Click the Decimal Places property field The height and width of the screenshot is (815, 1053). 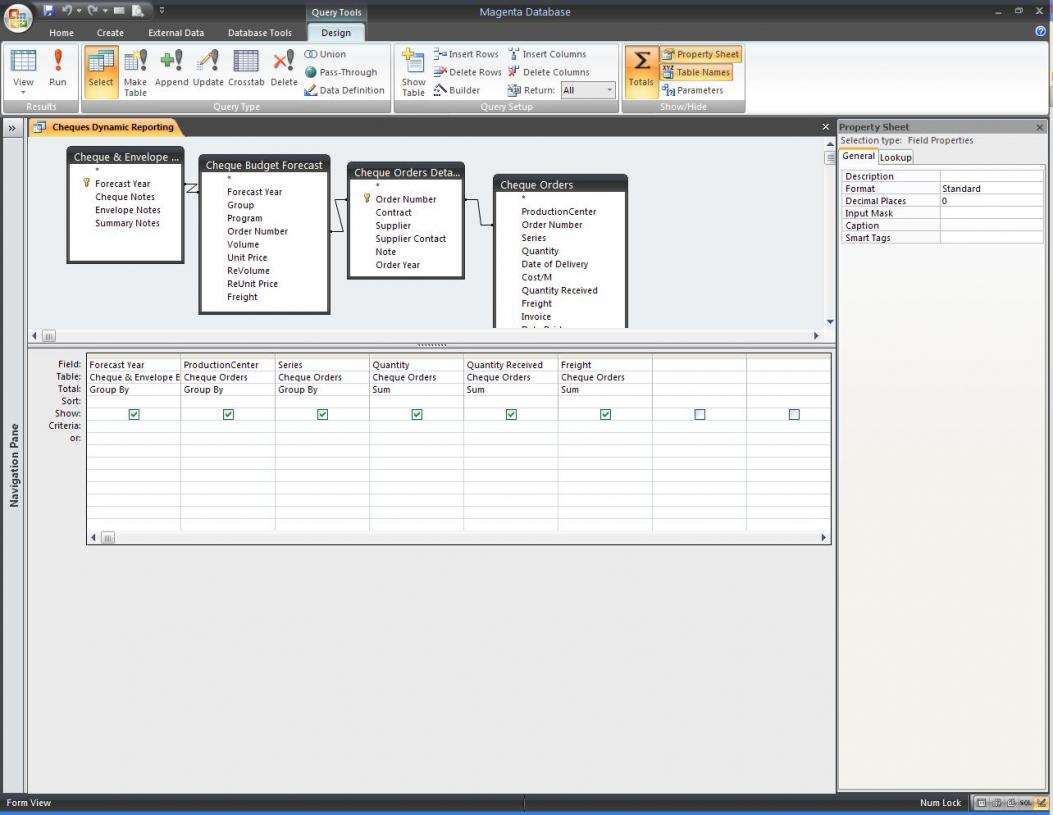[x=990, y=201]
